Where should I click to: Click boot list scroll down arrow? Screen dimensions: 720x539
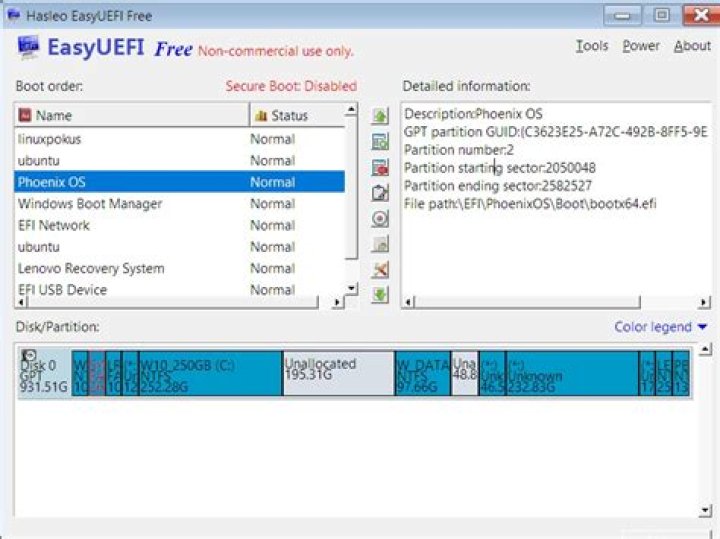click(351, 288)
